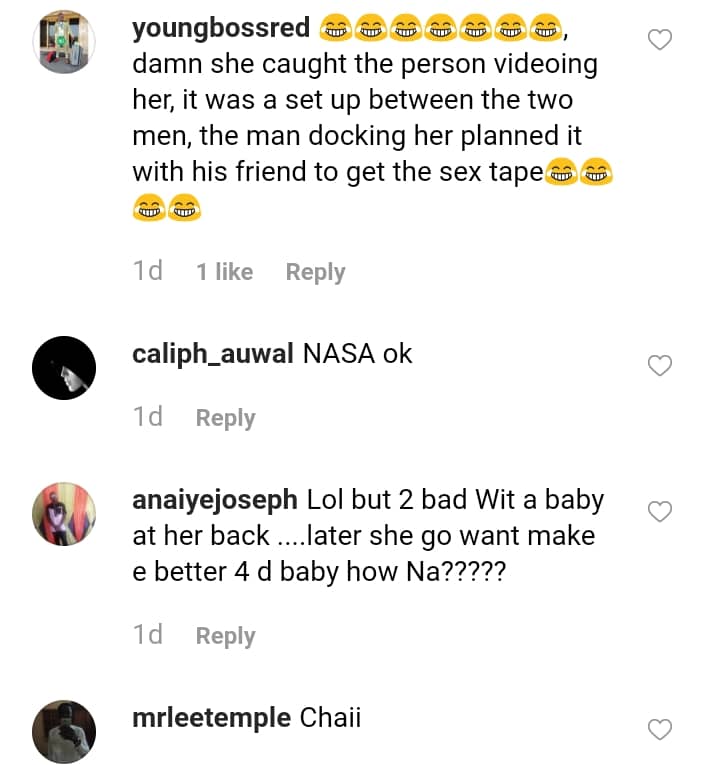Select the "NASA ok" comment text
This screenshot has width=720, height=765.
[x=357, y=353]
